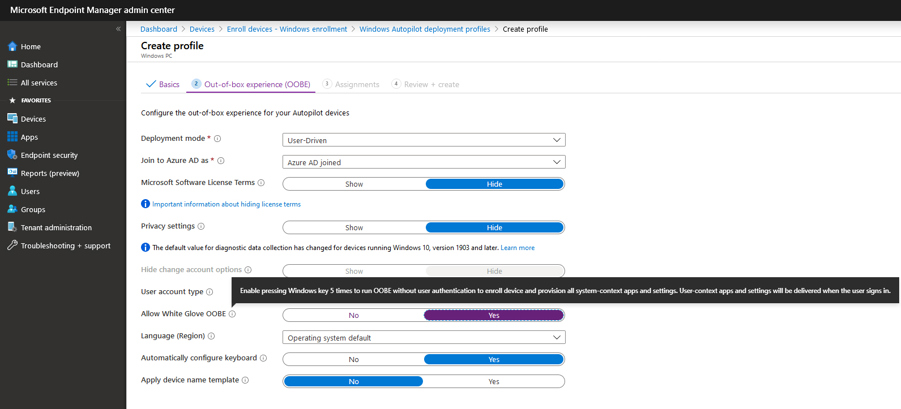The image size is (901, 409).
Task: Click the info icon next to Deployment mode
Action: point(218,139)
